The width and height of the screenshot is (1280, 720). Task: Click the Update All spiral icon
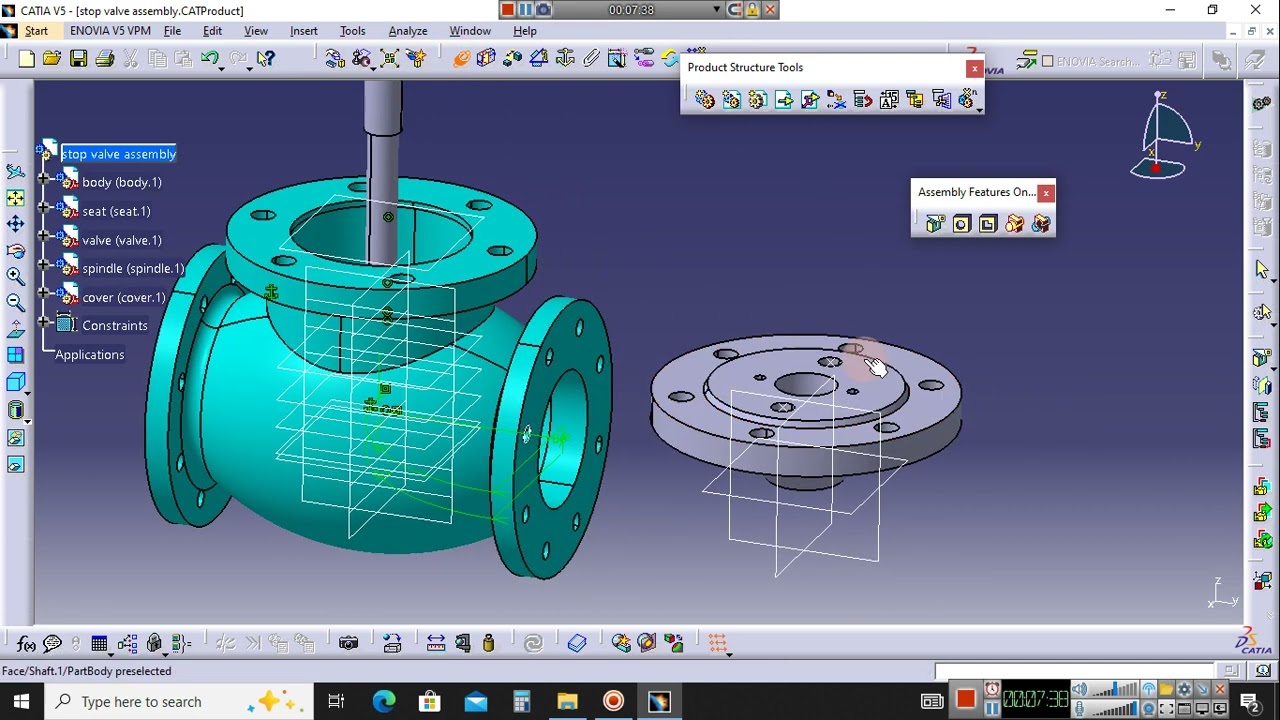pyautogui.click(x=533, y=643)
